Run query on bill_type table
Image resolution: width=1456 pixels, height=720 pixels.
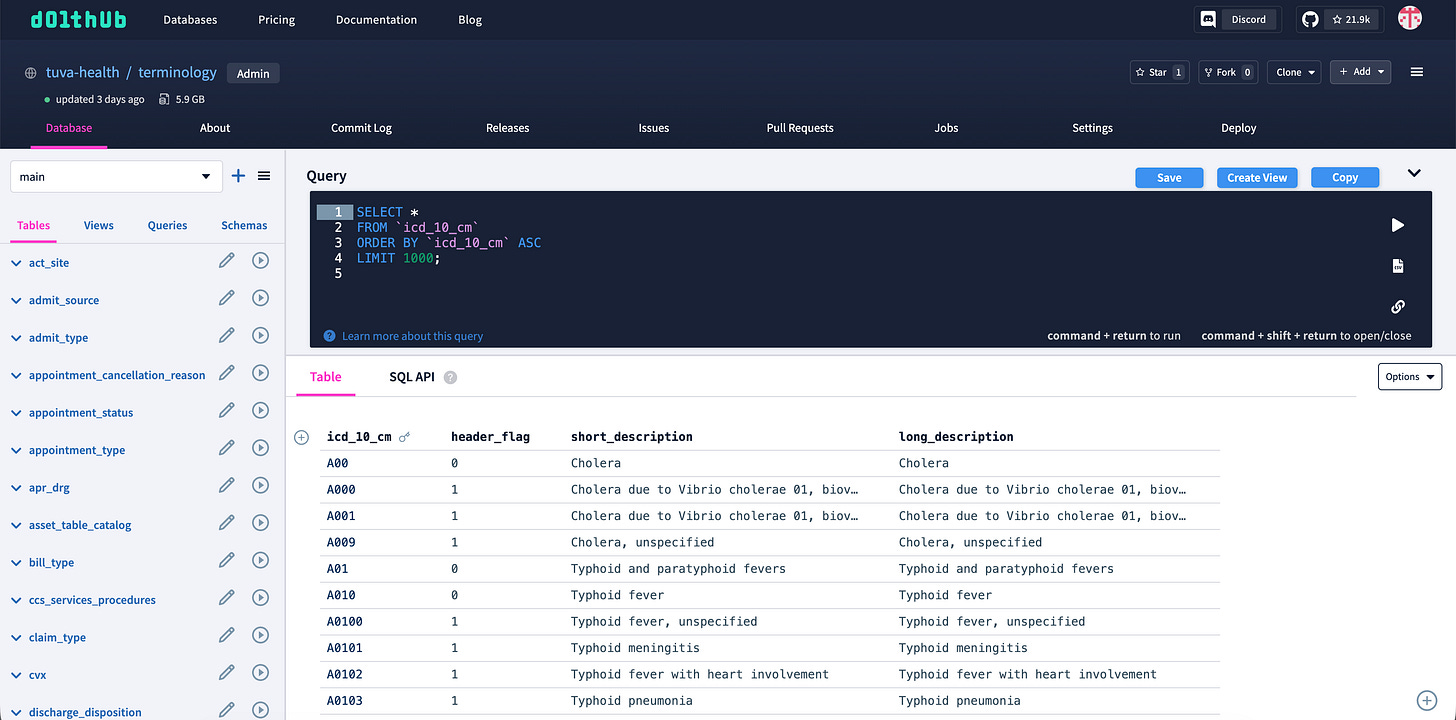(x=260, y=561)
